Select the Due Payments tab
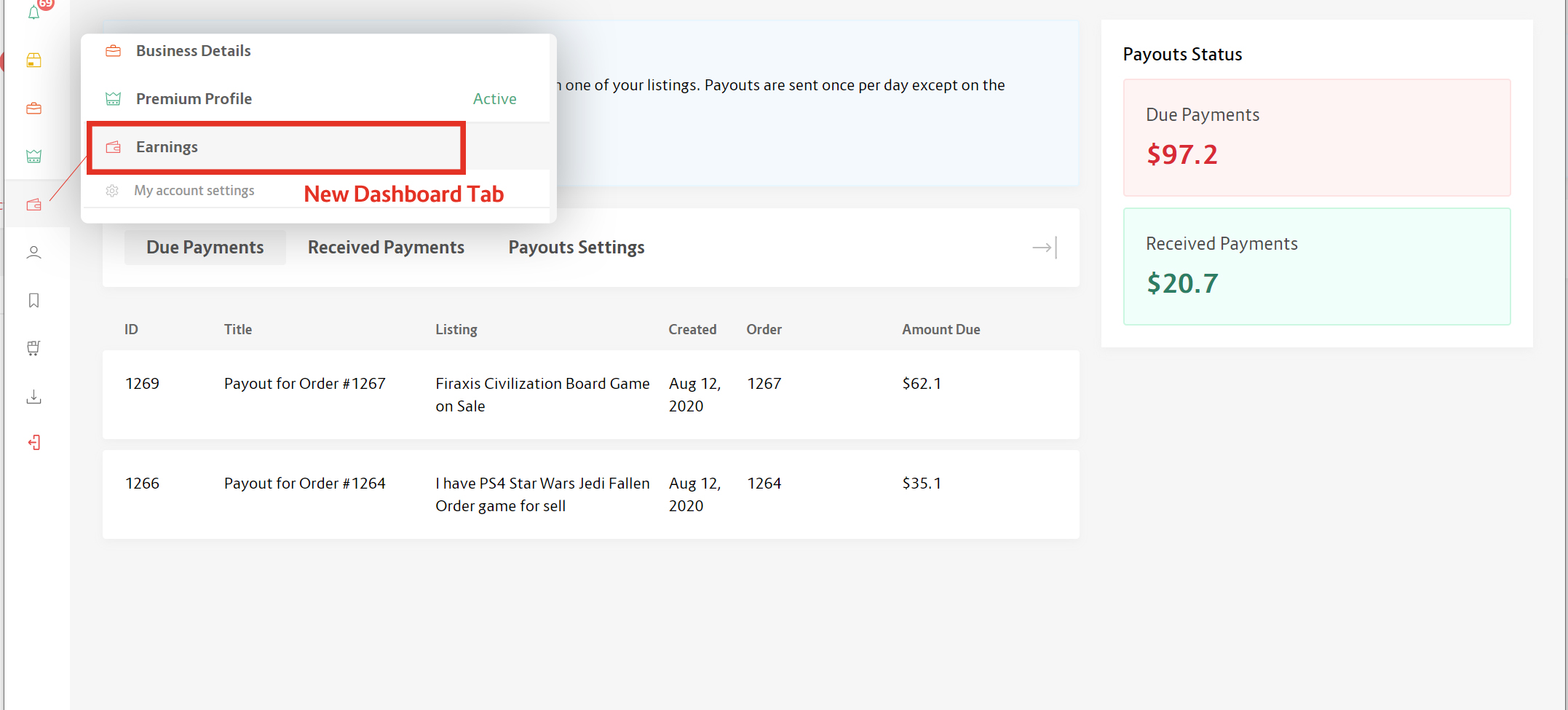 [205, 248]
